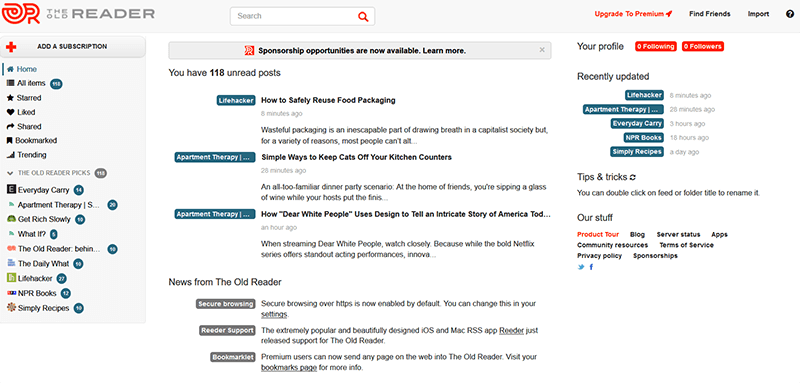Click the Get Rich Slowly feed icon
This screenshot has height=383, width=800.
click(x=11, y=219)
